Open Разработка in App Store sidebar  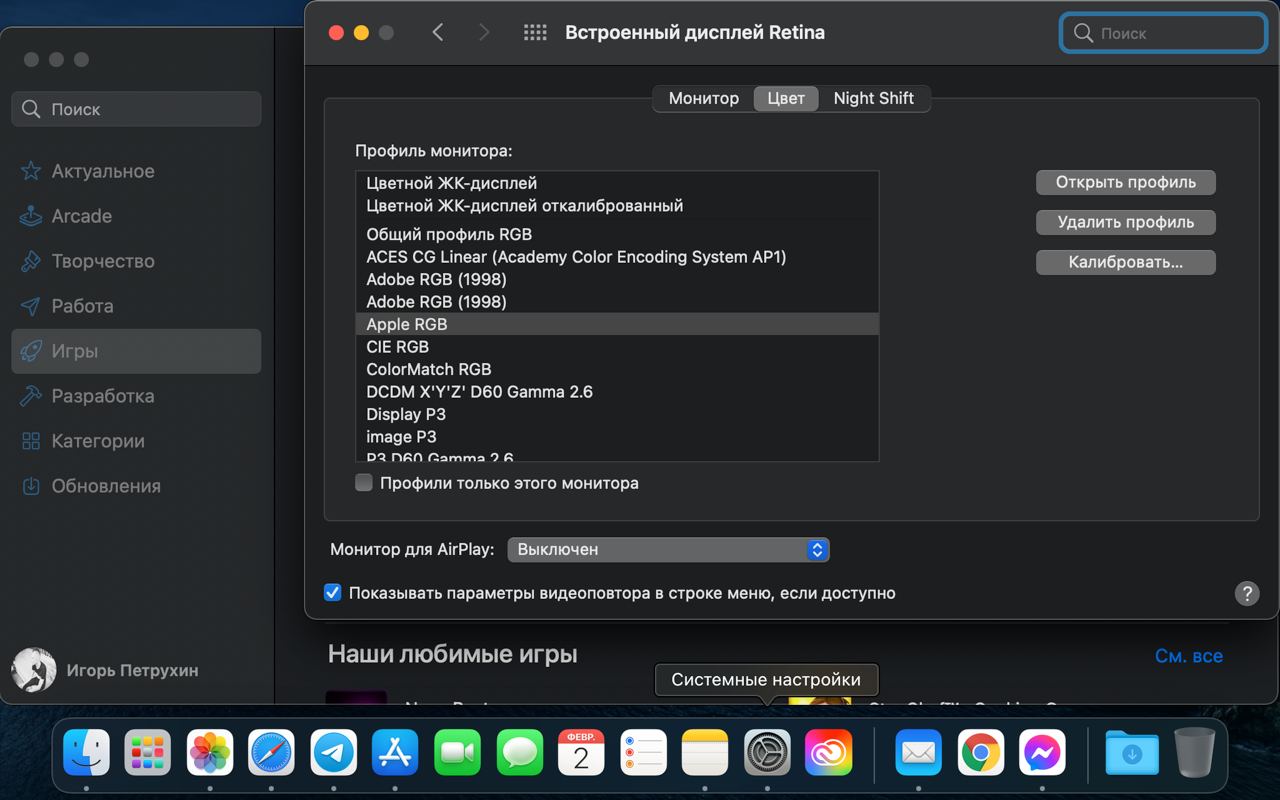136,396
